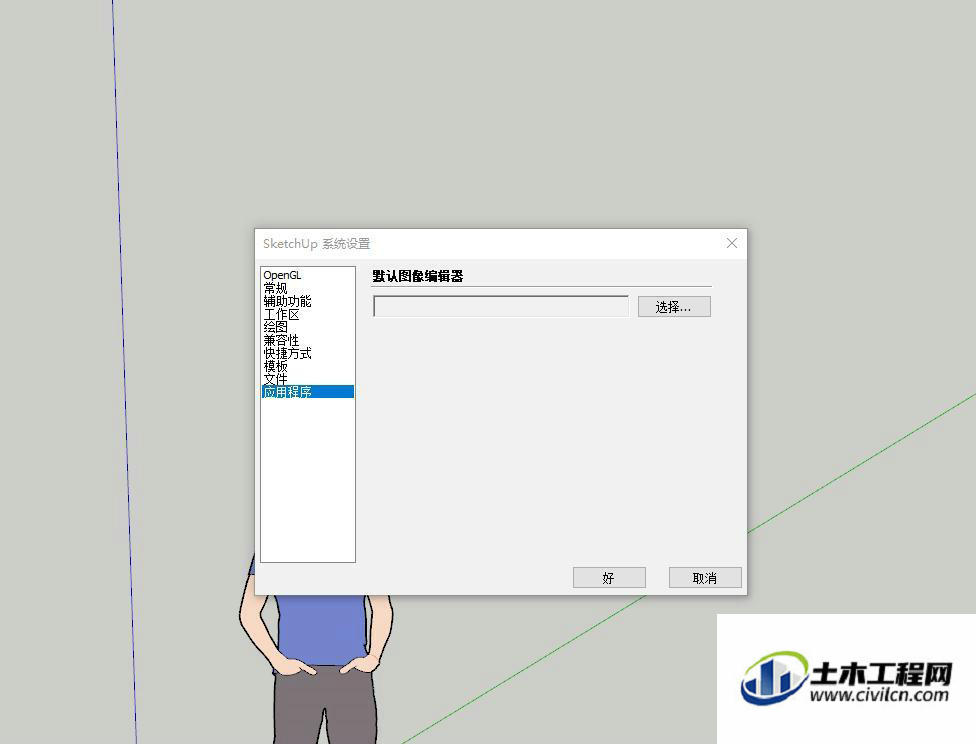Close the SketchUp 系统设置 dialog

(732, 243)
